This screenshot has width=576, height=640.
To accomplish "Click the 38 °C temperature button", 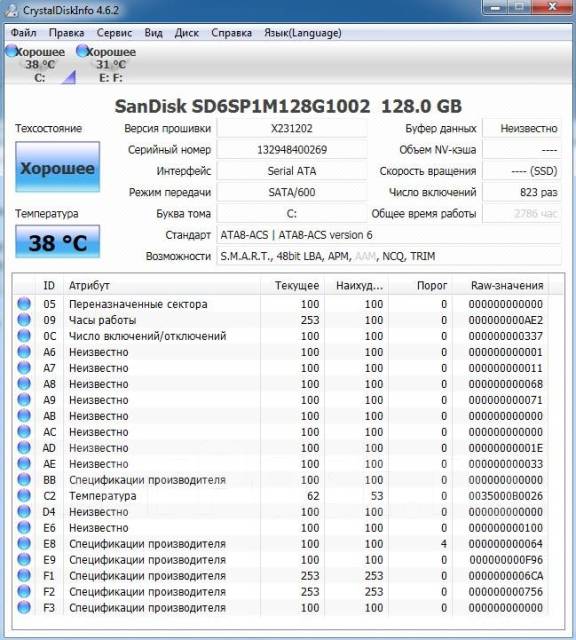I will pos(58,242).
